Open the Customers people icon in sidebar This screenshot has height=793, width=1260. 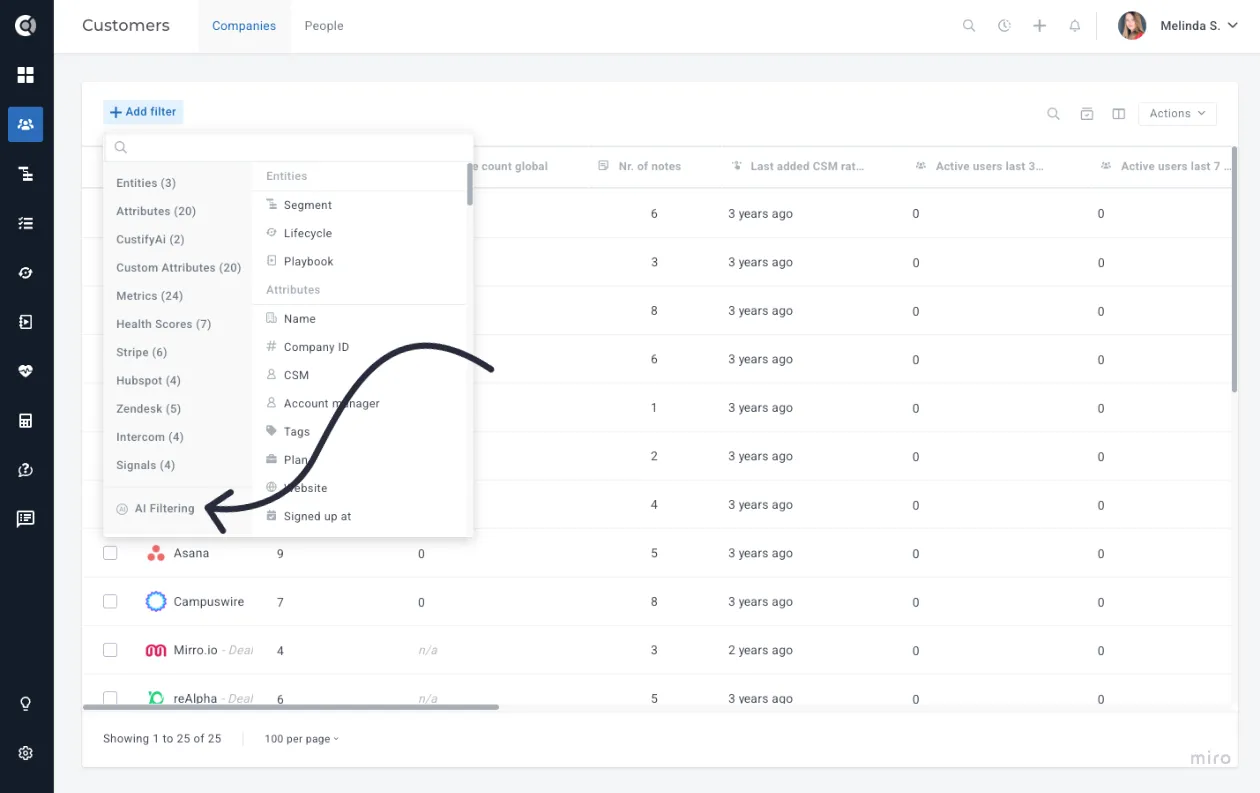pos(26,124)
